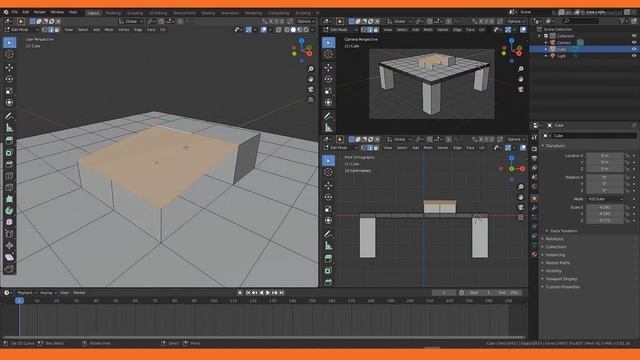
Task: Open the Options dropdown in the left viewport header
Action: click(x=306, y=21)
